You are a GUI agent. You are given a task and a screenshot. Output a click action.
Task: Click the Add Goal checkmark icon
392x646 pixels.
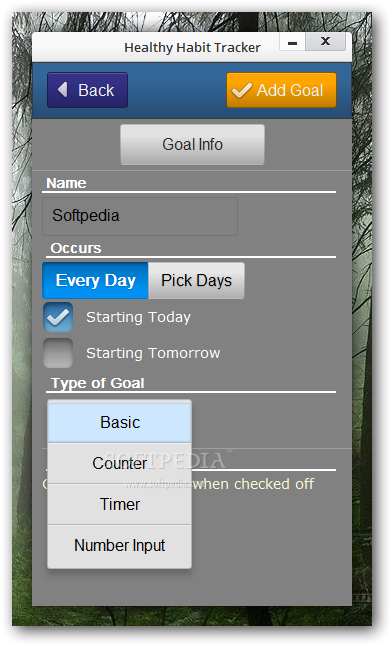click(x=242, y=90)
